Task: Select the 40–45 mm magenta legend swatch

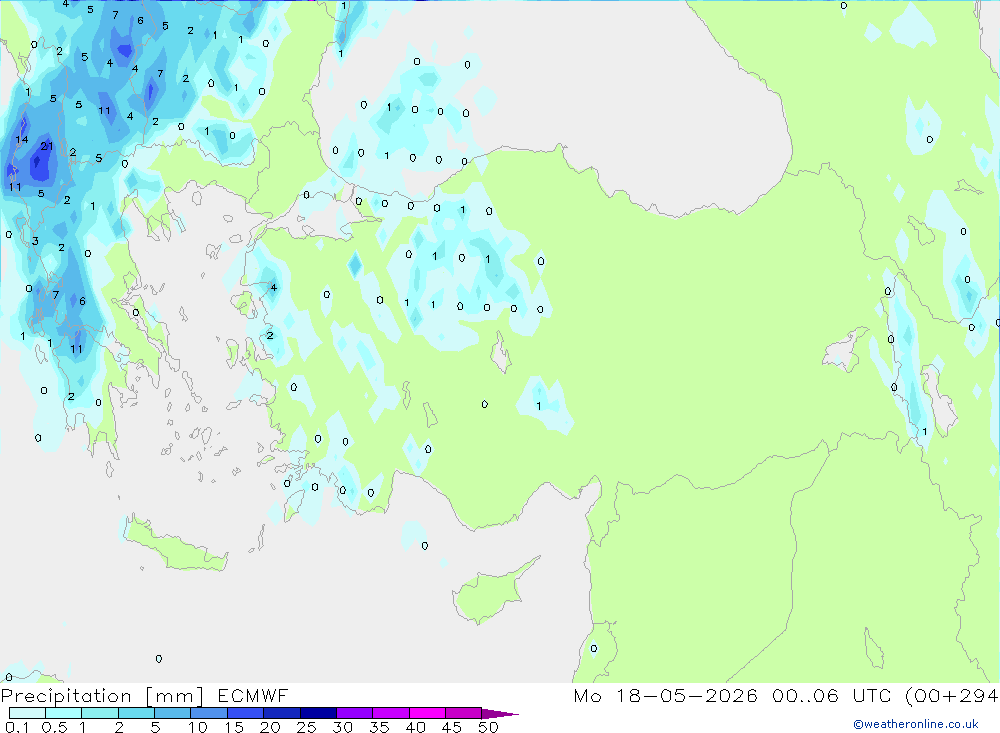Action: 427,713
